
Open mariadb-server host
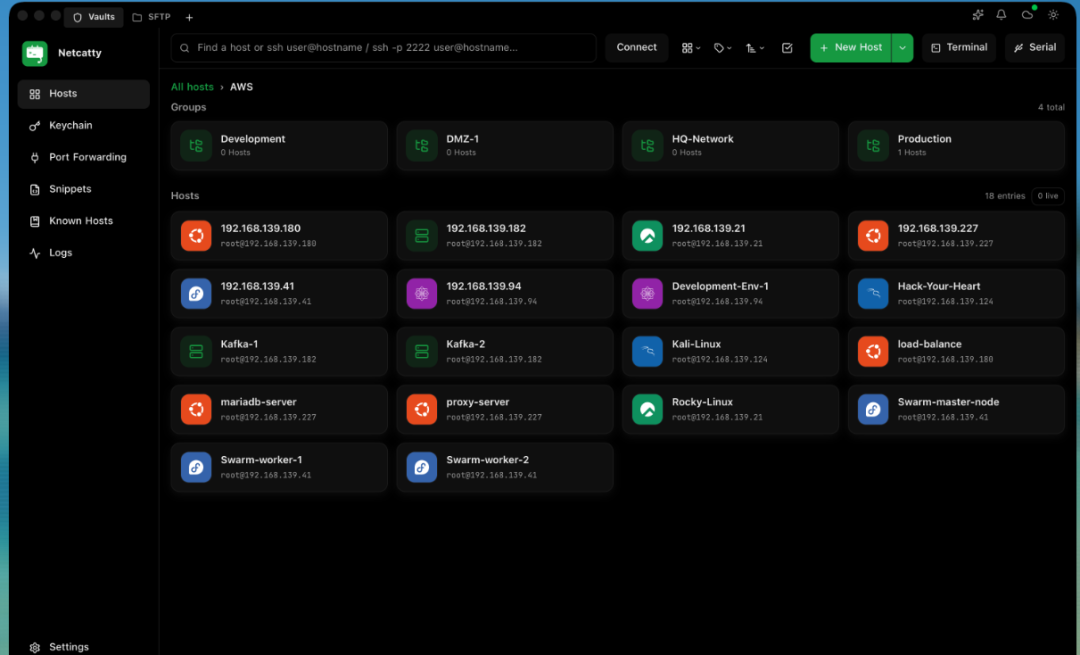pyautogui.click(x=279, y=409)
